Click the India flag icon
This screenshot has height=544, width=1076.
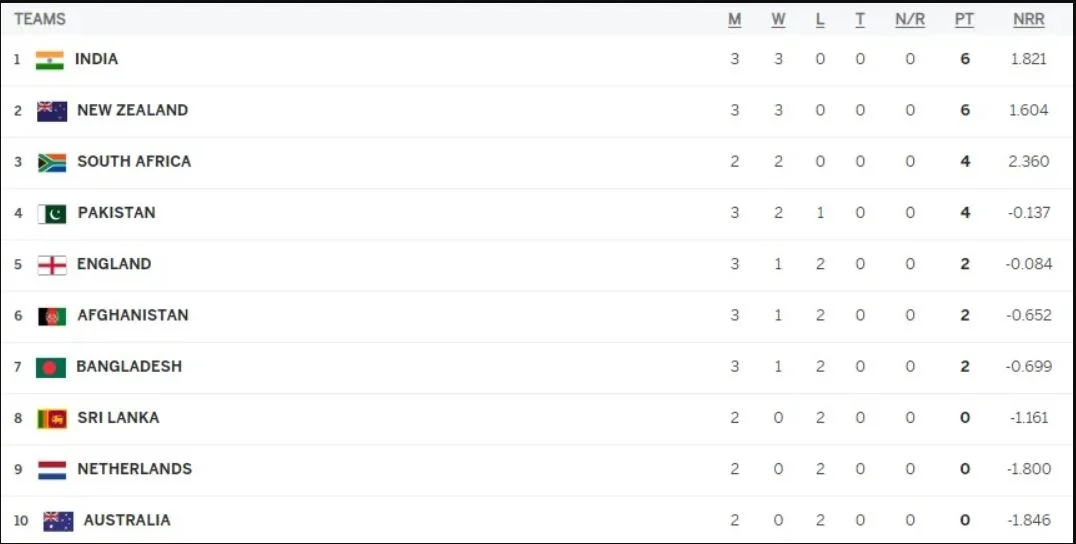49,60
